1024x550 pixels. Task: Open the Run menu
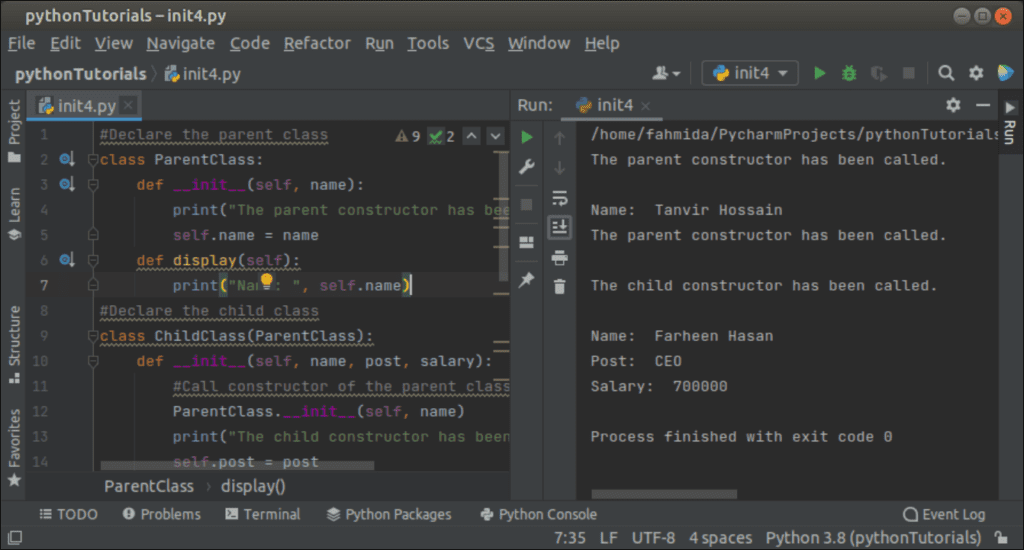coord(379,43)
